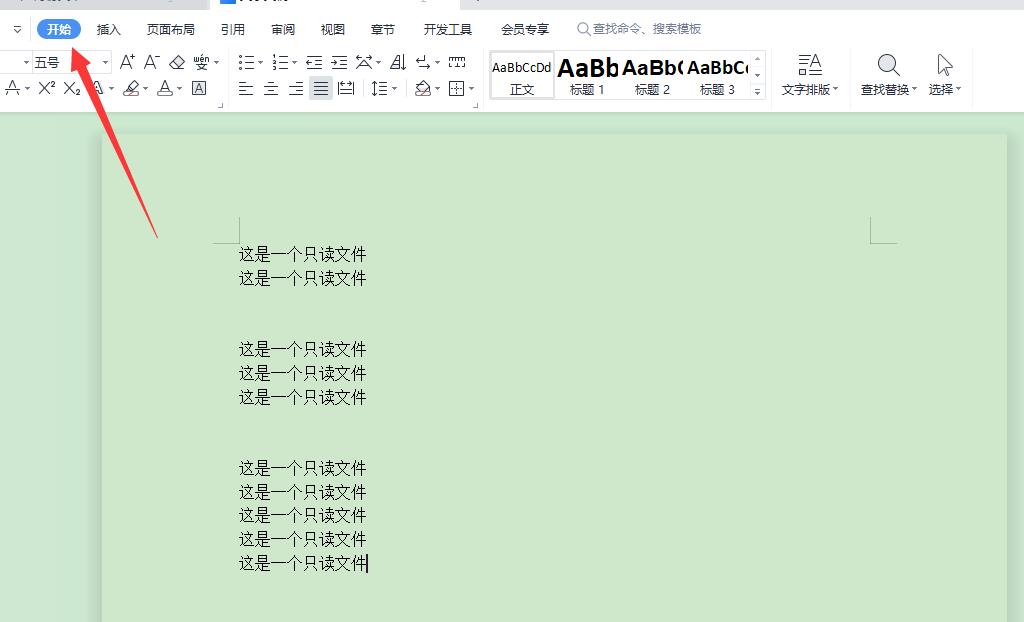The image size is (1024, 622).
Task: Open 查找替换 tool
Action: (x=889, y=74)
